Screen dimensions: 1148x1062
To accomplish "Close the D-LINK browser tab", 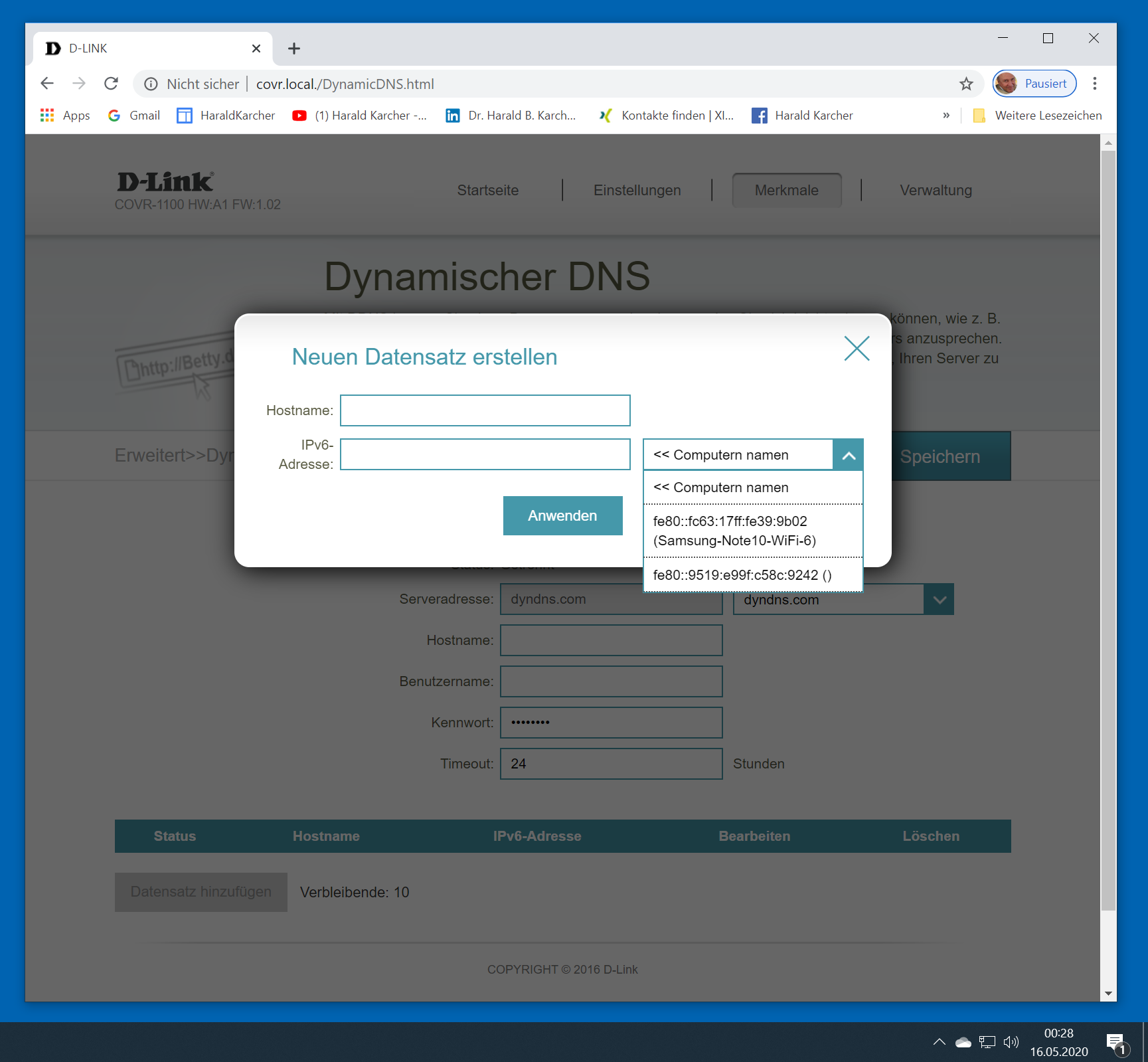I will (256, 48).
